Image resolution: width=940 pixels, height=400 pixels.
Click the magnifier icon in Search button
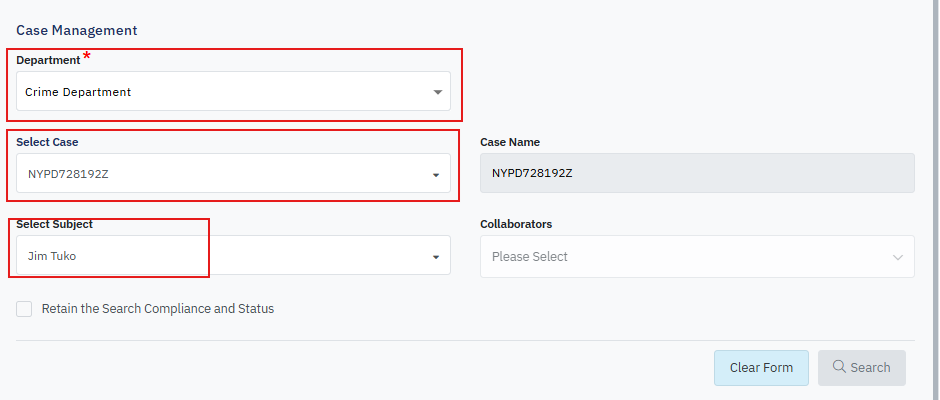point(839,367)
